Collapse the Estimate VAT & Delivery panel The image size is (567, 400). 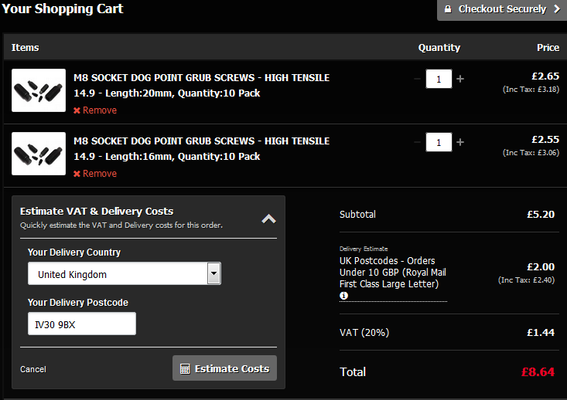point(269,219)
